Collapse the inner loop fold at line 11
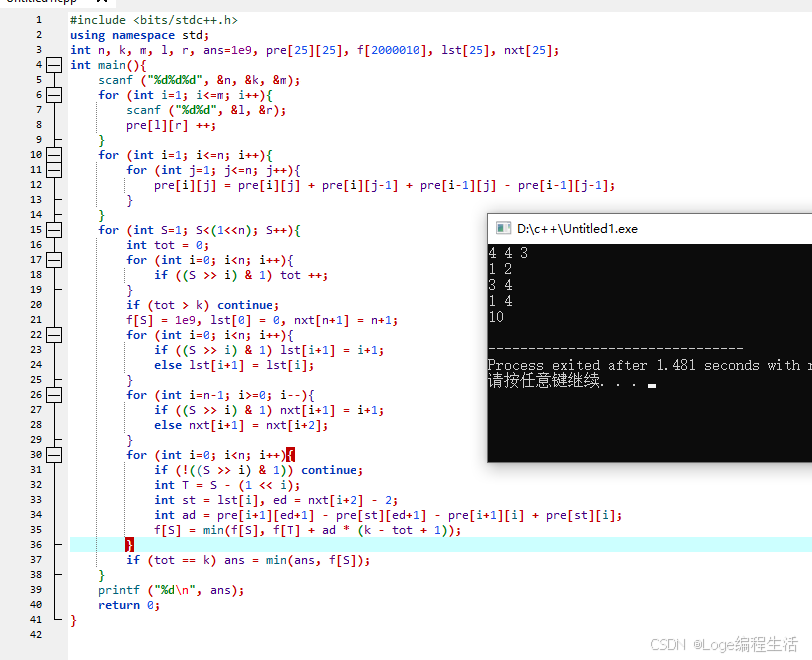The image size is (812, 660). (54, 169)
